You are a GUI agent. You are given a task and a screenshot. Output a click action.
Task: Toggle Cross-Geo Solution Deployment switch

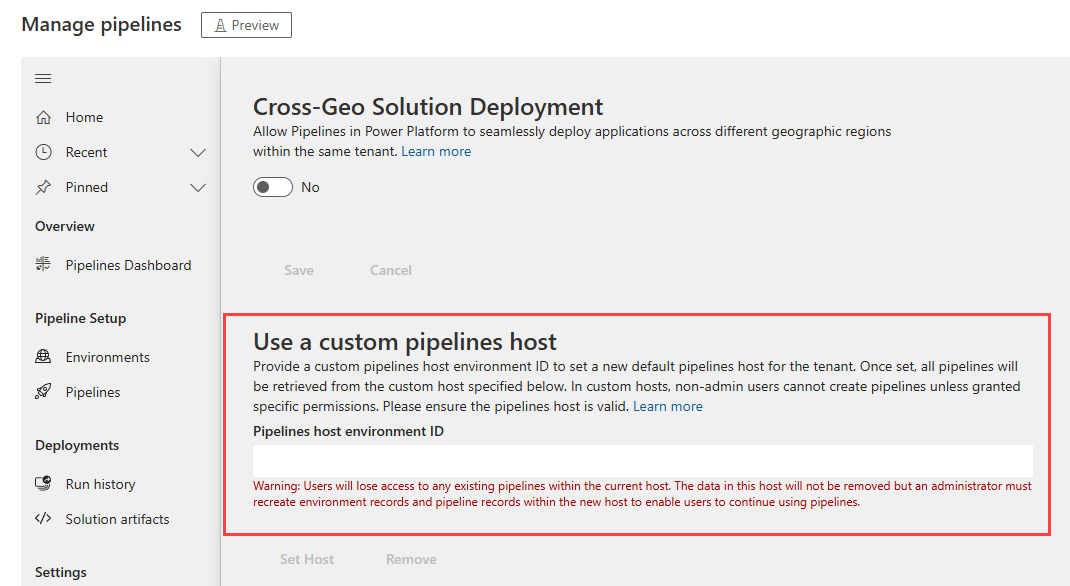[273, 187]
